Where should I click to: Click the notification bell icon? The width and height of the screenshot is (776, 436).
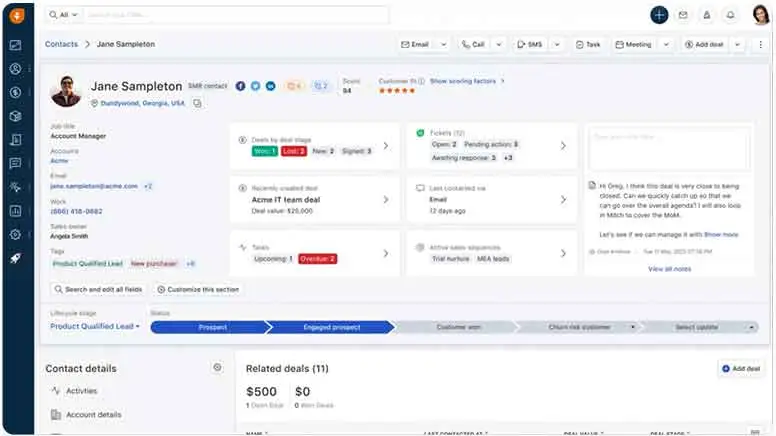click(731, 15)
